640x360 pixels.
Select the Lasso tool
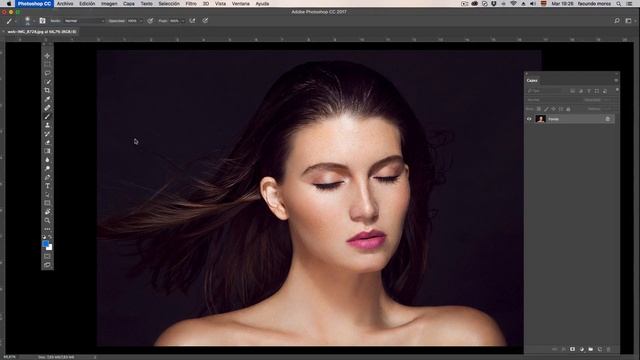[x=47, y=73]
